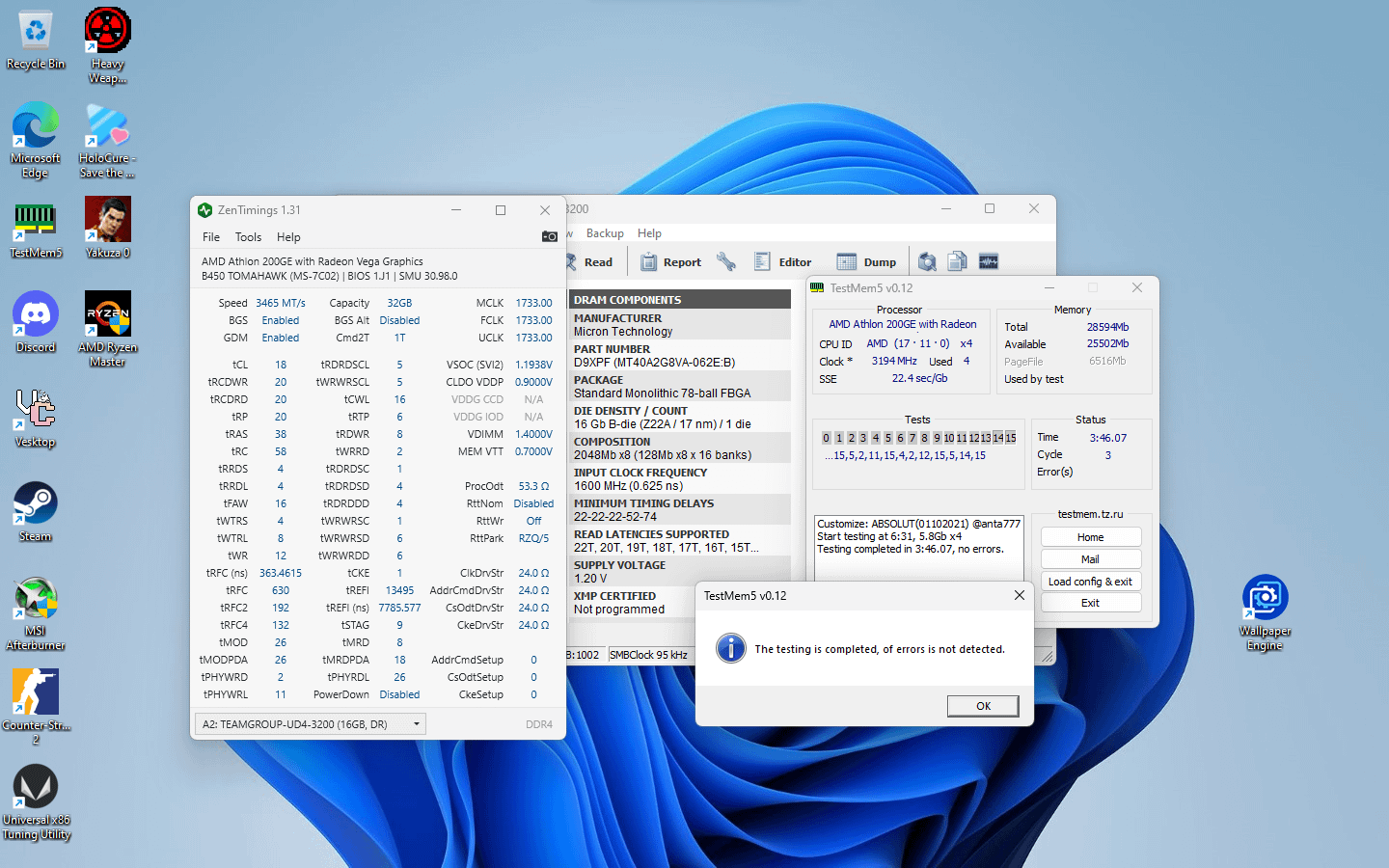Click the BGS Enabled value in ZenTimings
Image resolution: width=1389 pixels, height=868 pixels.
(281, 320)
